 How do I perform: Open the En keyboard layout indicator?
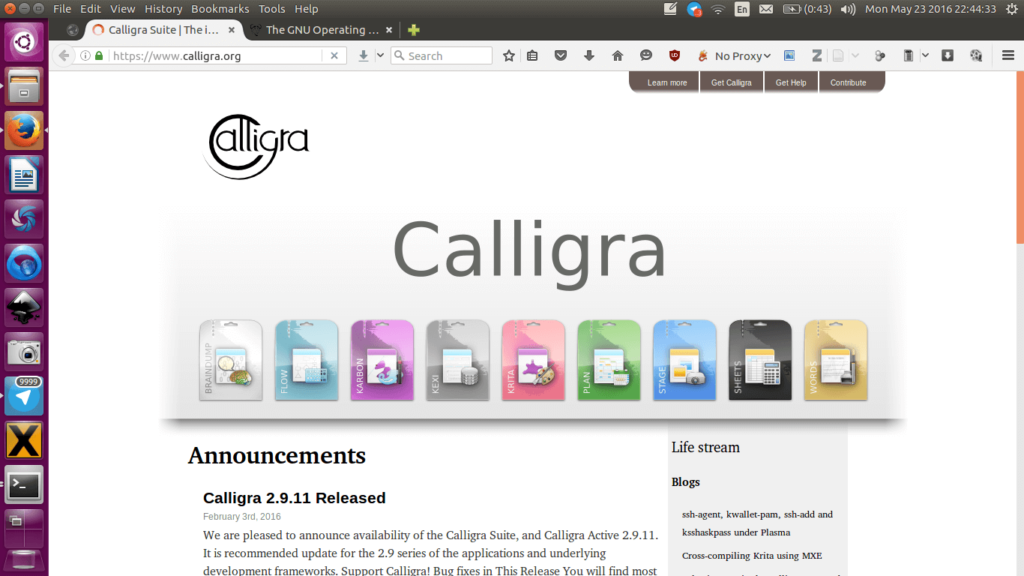point(742,9)
